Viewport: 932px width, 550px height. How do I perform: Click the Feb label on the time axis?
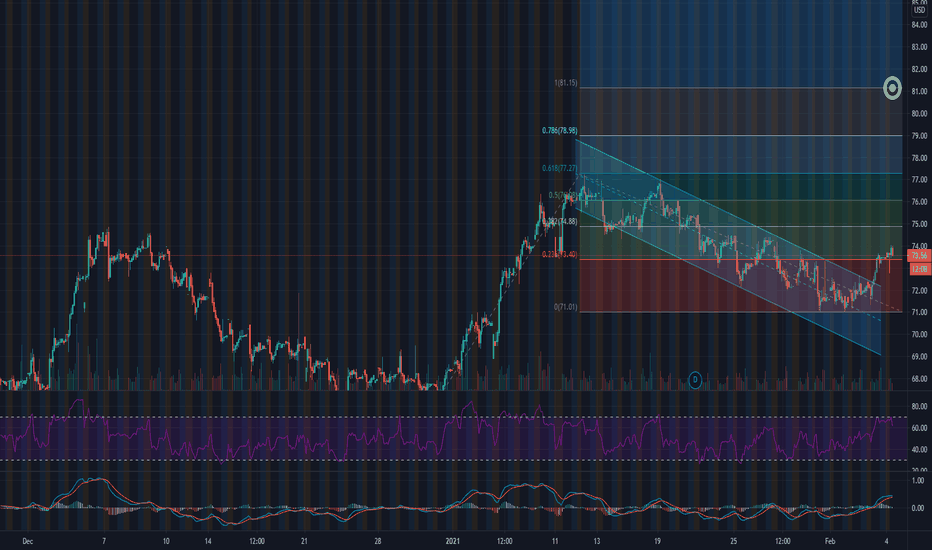(x=830, y=541)
